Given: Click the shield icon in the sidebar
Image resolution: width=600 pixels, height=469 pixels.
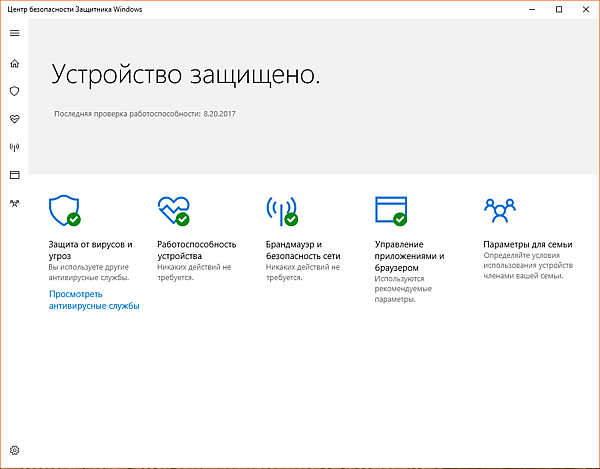Looking at the screenshot, I should point(14,91).
